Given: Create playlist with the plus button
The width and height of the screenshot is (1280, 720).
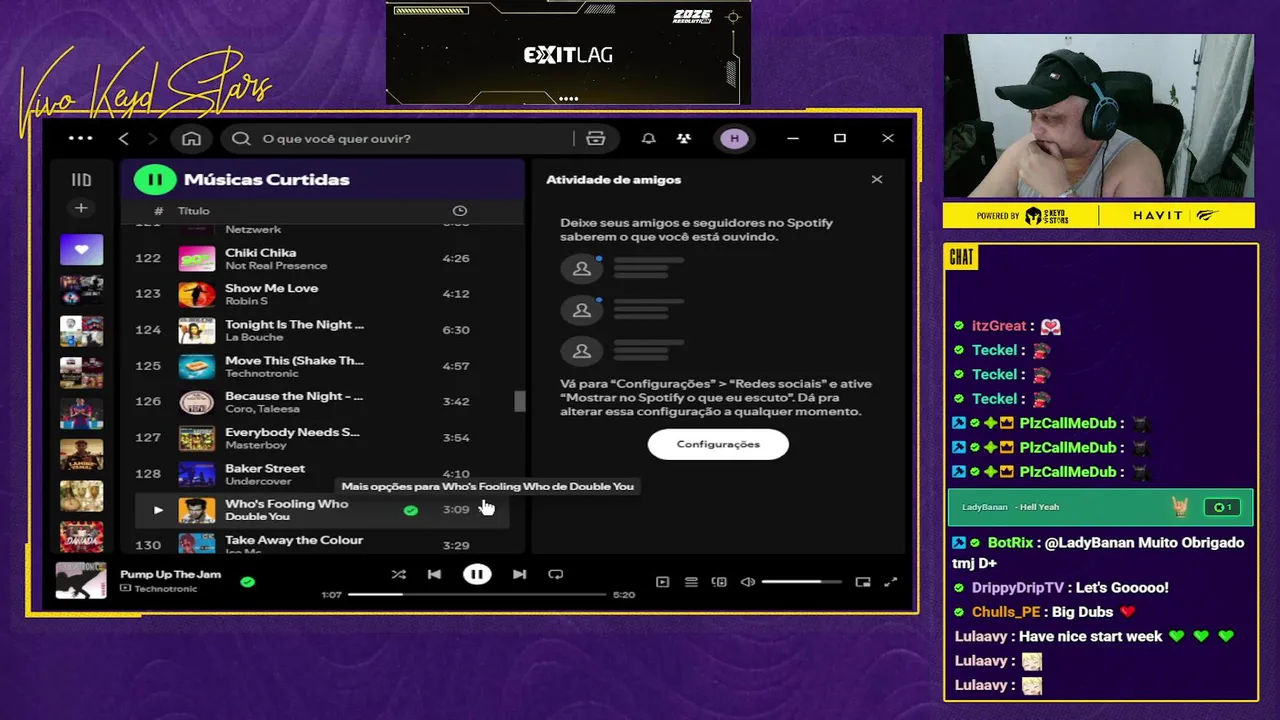Looking at the screenshot, I should coord(81,208).
